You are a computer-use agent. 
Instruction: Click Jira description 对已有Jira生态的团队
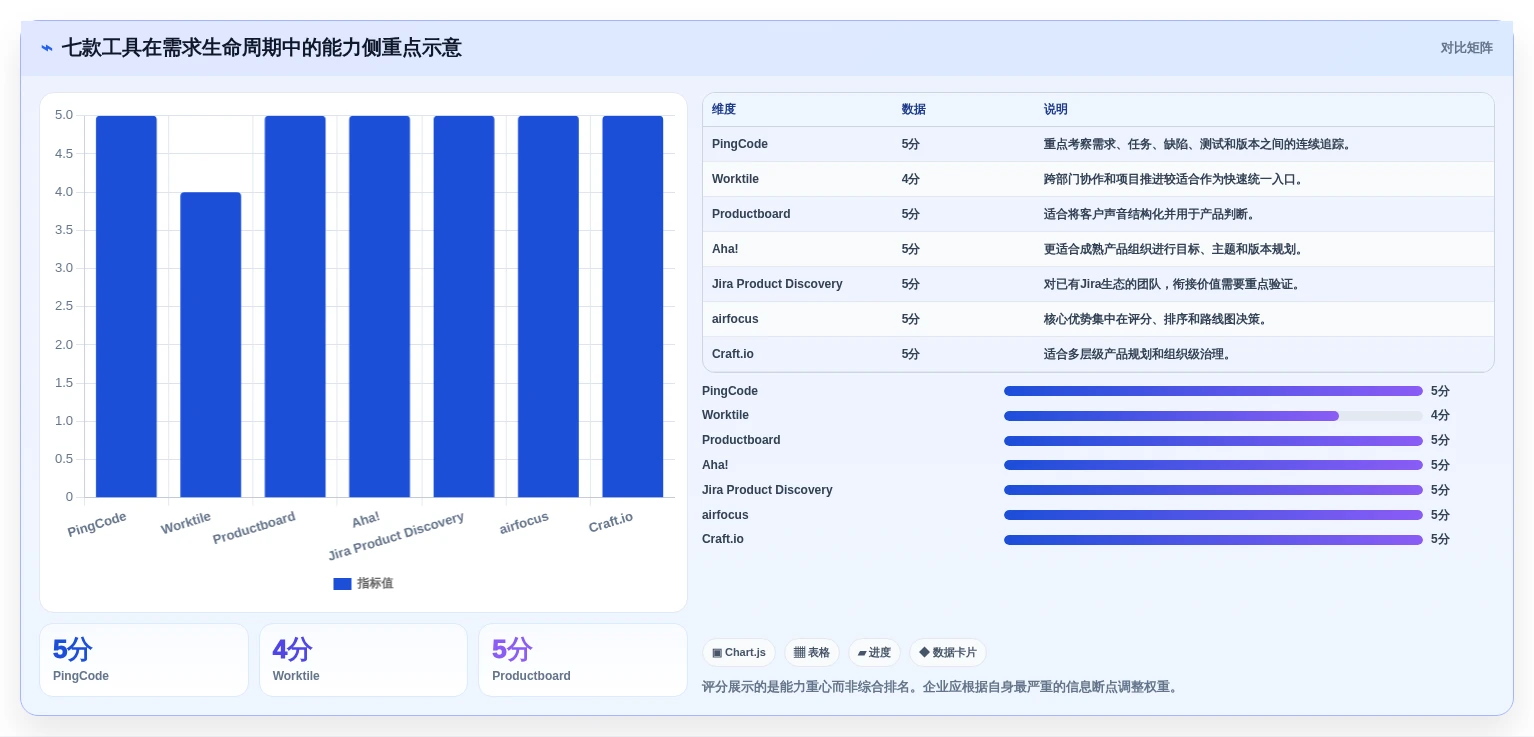(1175, 284)
